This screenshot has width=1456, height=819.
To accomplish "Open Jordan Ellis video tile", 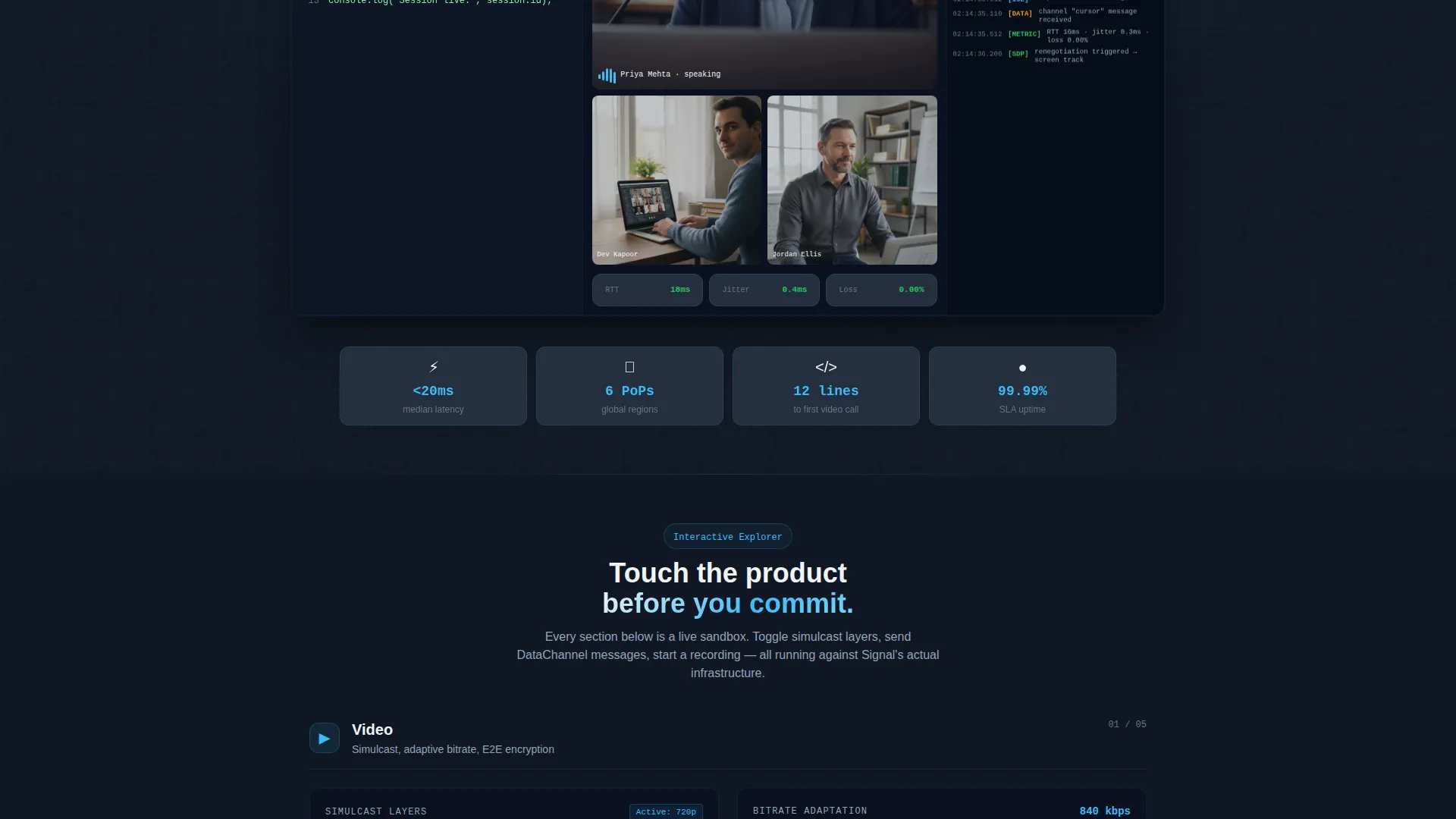I will [x=852, y=180].
